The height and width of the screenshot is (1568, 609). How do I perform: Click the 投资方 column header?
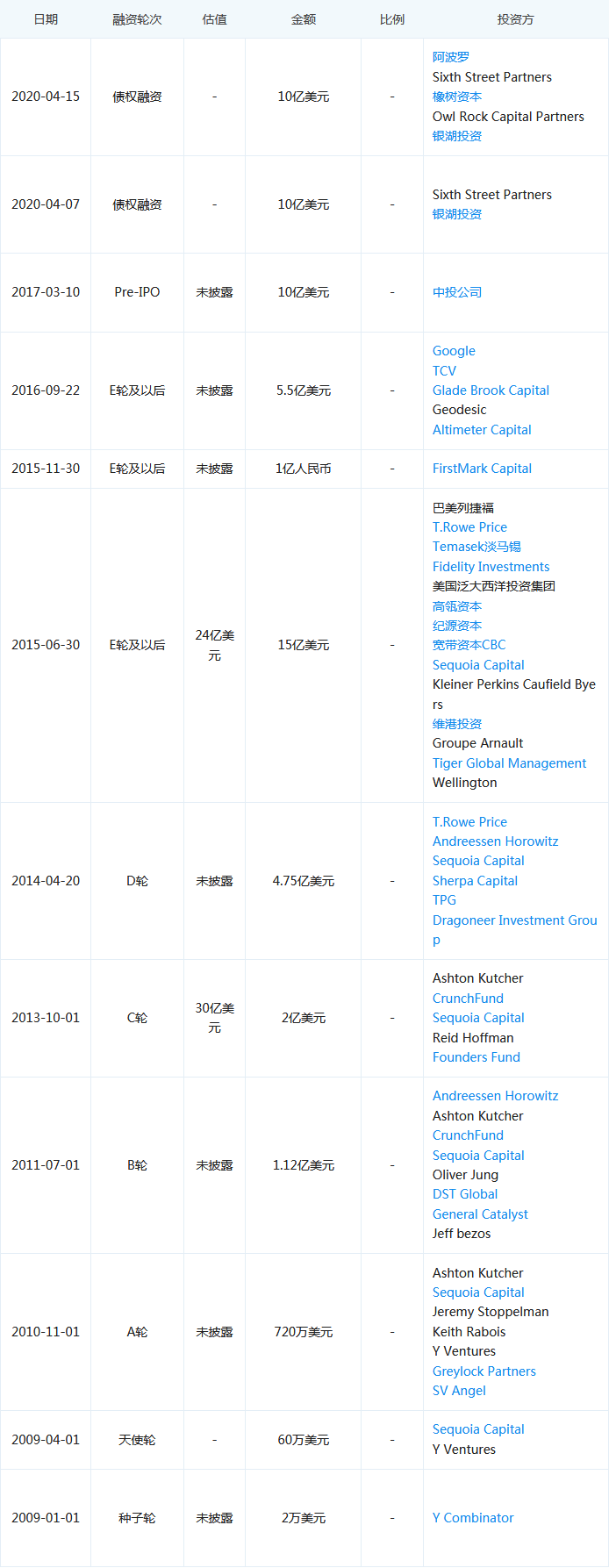coord(515,19)
